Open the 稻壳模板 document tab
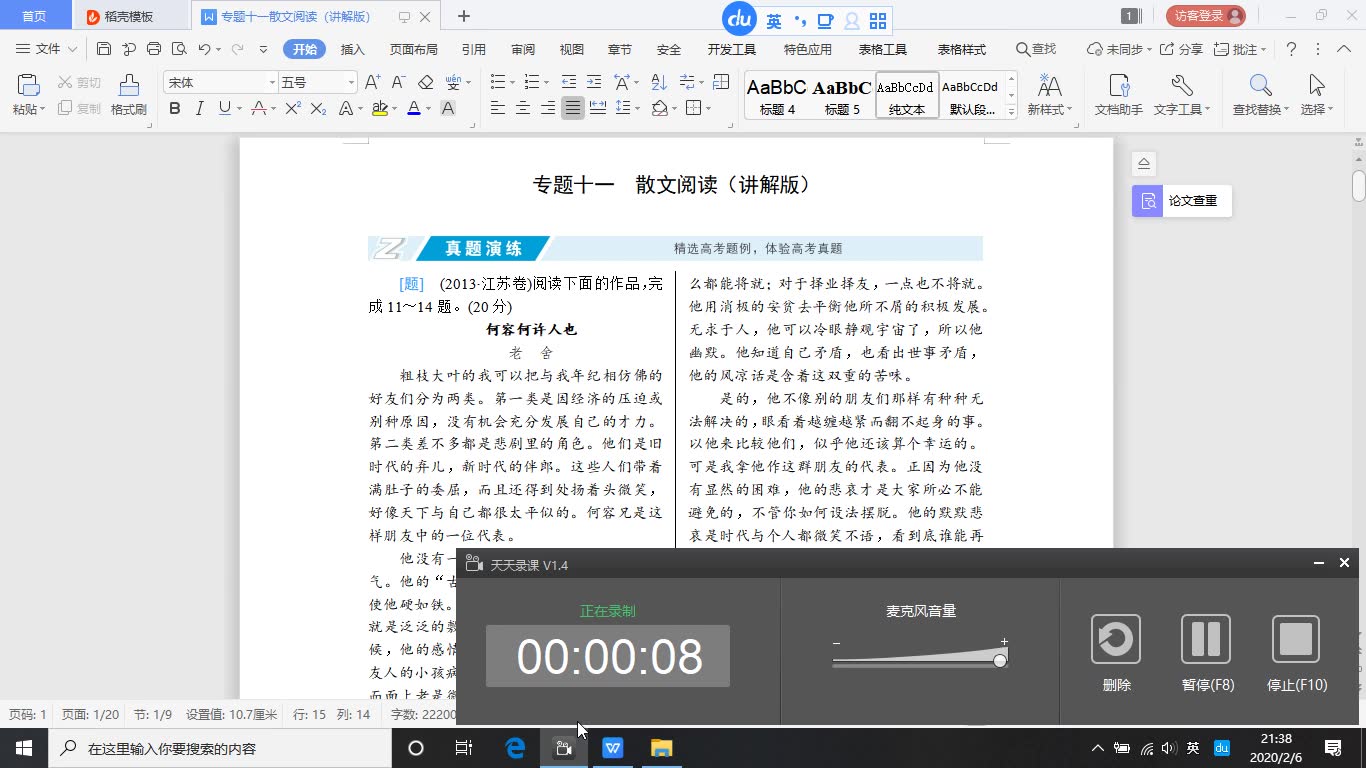 coord(130,16)
